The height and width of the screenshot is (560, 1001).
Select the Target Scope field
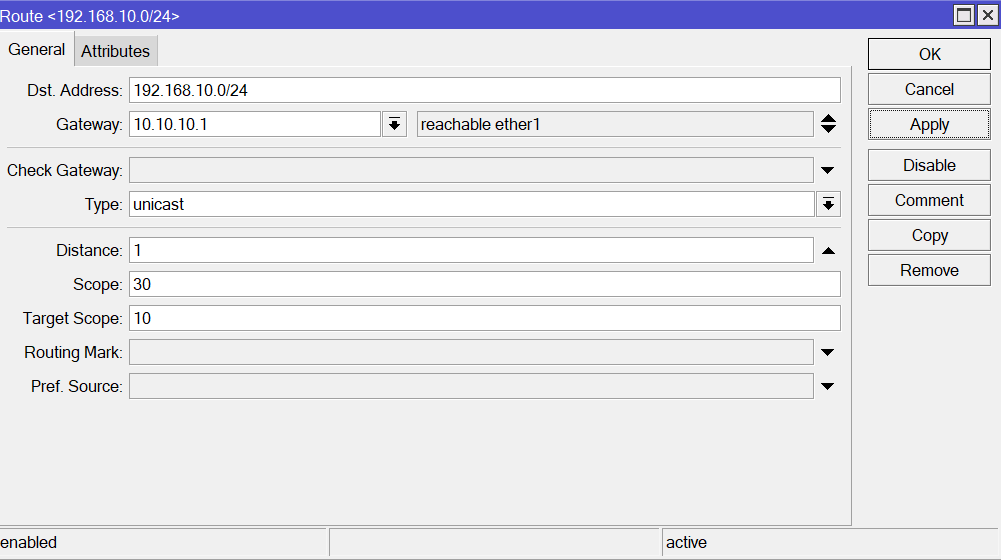point(485,318)
